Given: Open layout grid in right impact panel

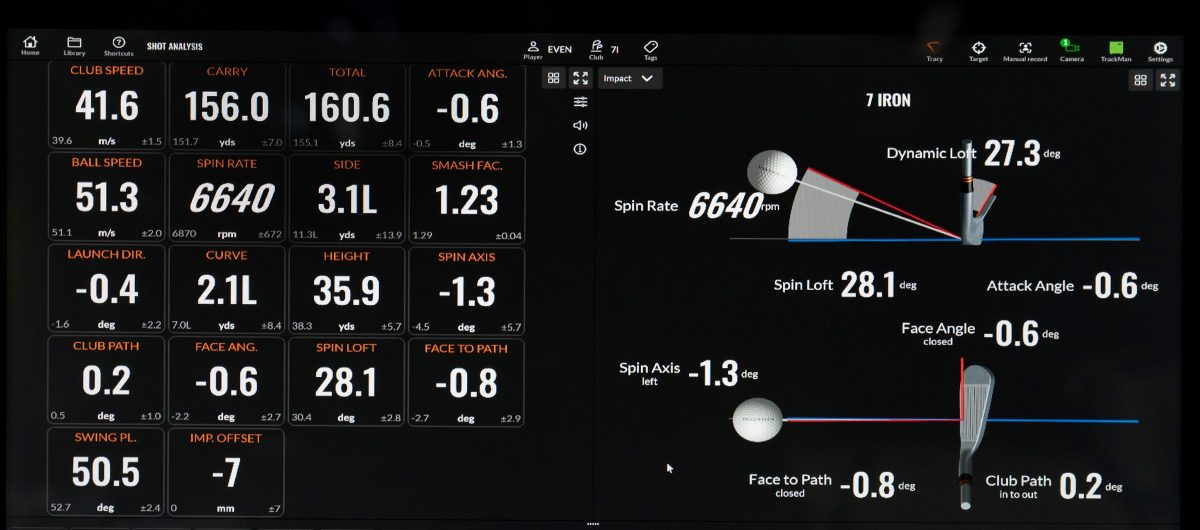Looking at the screenshot, I should (1140, 80).
